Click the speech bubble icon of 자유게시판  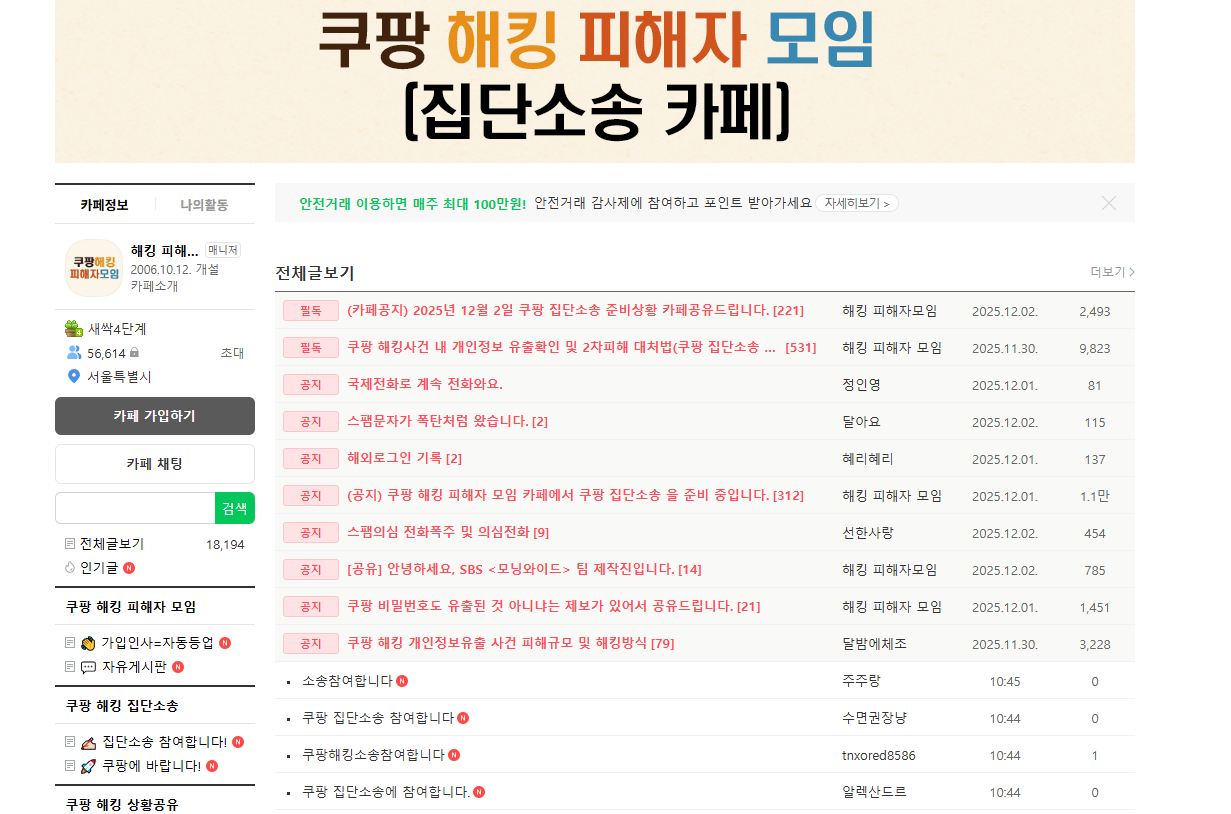tap(88, 667)
